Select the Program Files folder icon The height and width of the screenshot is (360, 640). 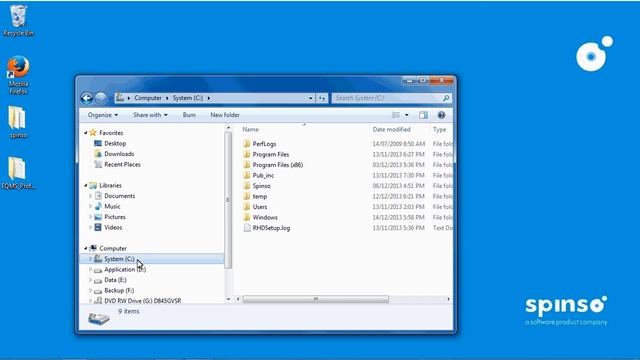[x=247, y=154]
